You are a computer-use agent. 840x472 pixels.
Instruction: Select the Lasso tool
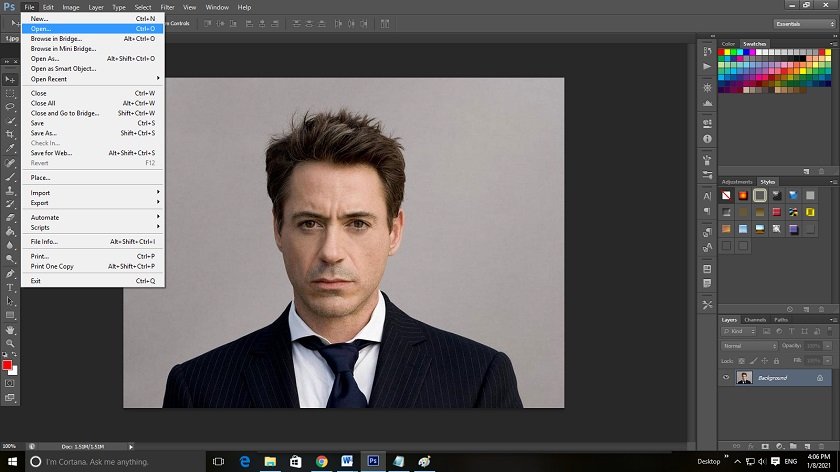pyautogui.click(x=10, y=107)
